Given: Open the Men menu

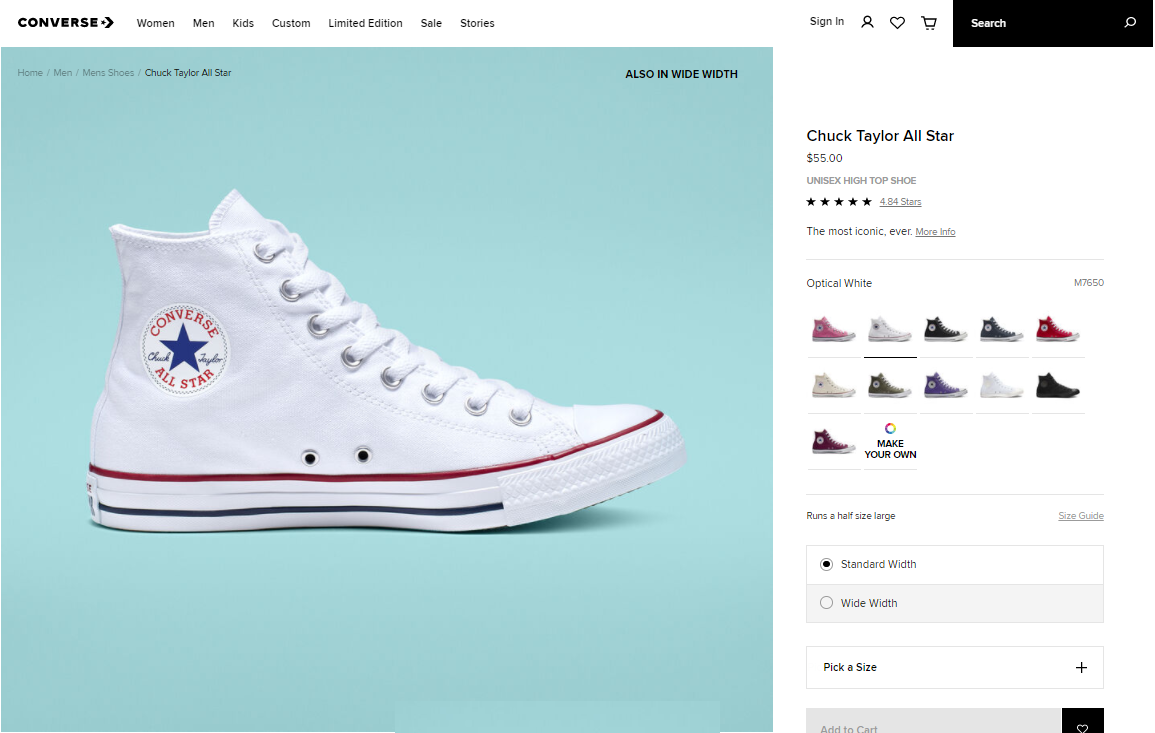Looking at the screenshot, I should pos(203,23).
